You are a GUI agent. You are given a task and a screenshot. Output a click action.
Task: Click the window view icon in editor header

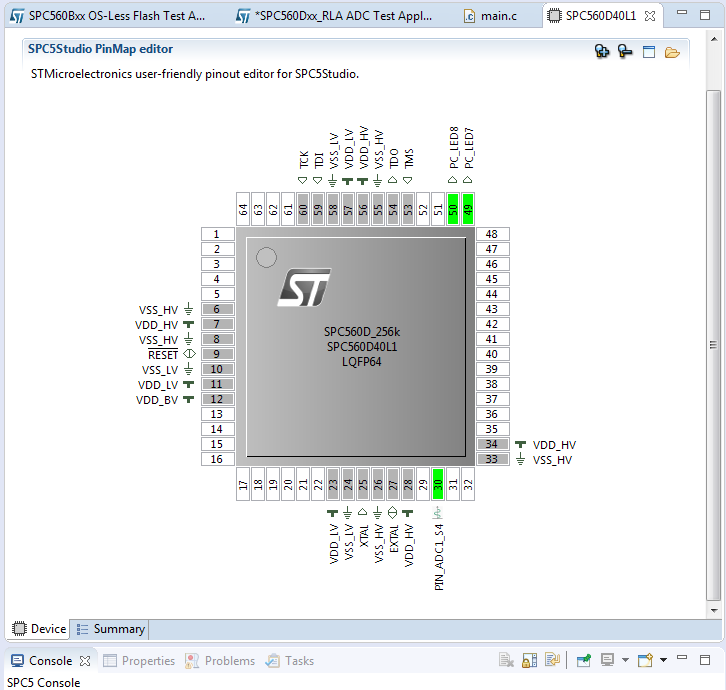tap(649, 51)
